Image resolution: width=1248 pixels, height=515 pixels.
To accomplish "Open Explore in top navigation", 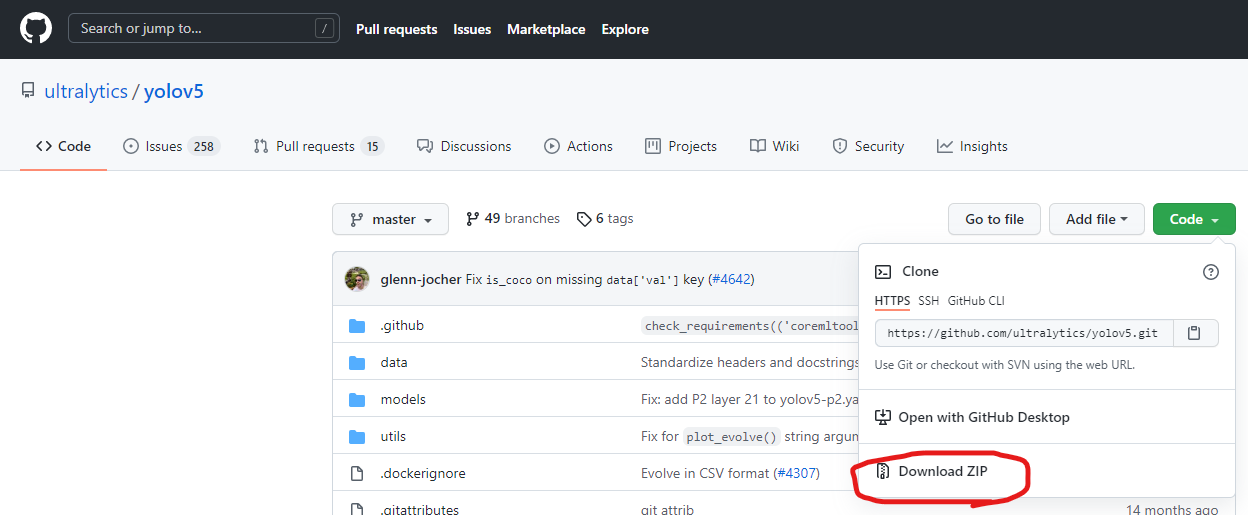I will pyautogui.click(x=625, y=29).
